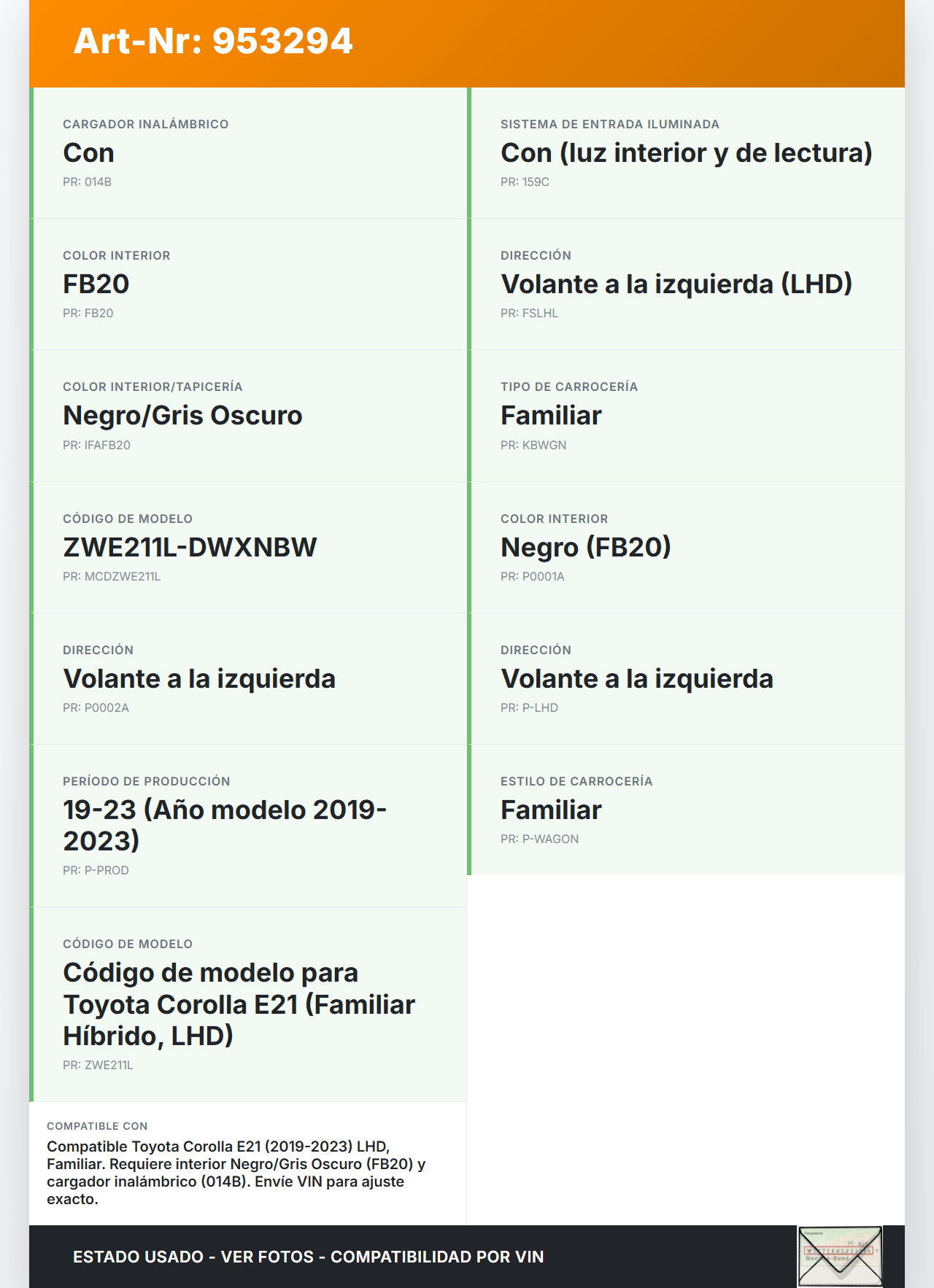Screen dimensions: 934x1288
Task: Click the envelope VIN image in footer
Action: (840, 1256)
